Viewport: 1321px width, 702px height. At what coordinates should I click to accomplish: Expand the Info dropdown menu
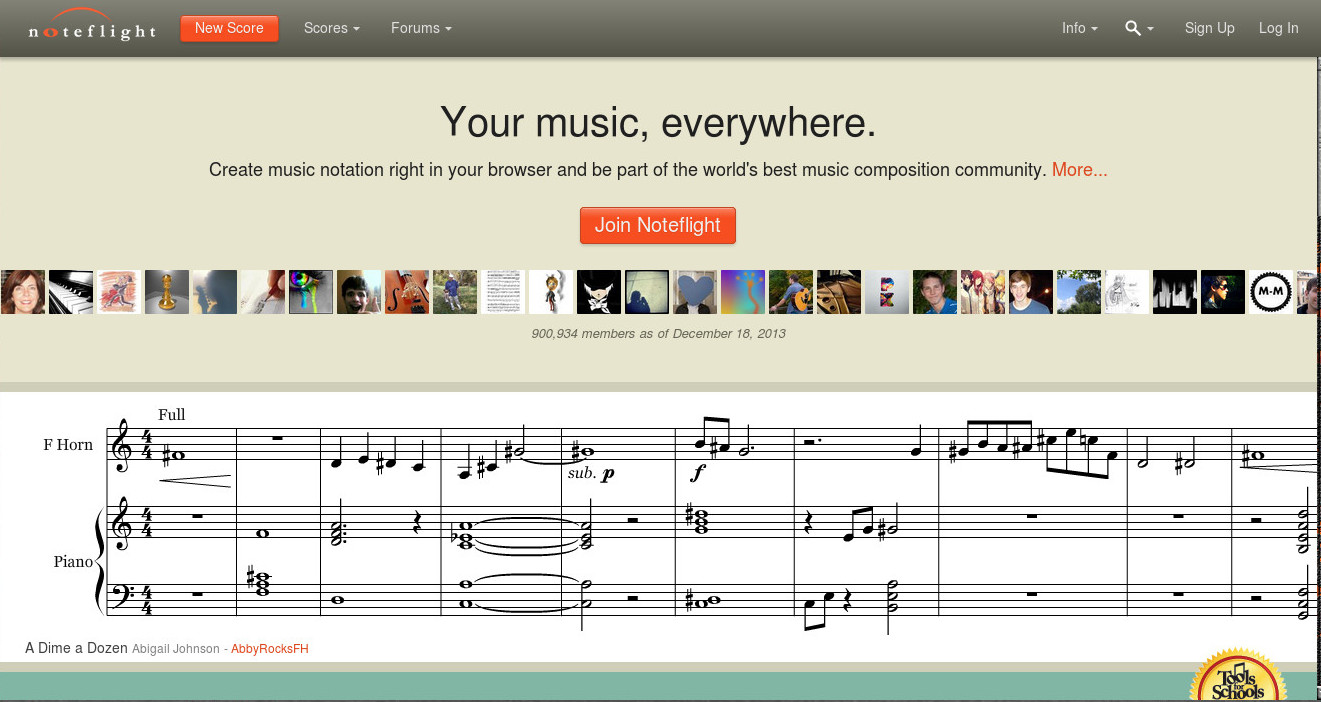[x=1080, y=28]
